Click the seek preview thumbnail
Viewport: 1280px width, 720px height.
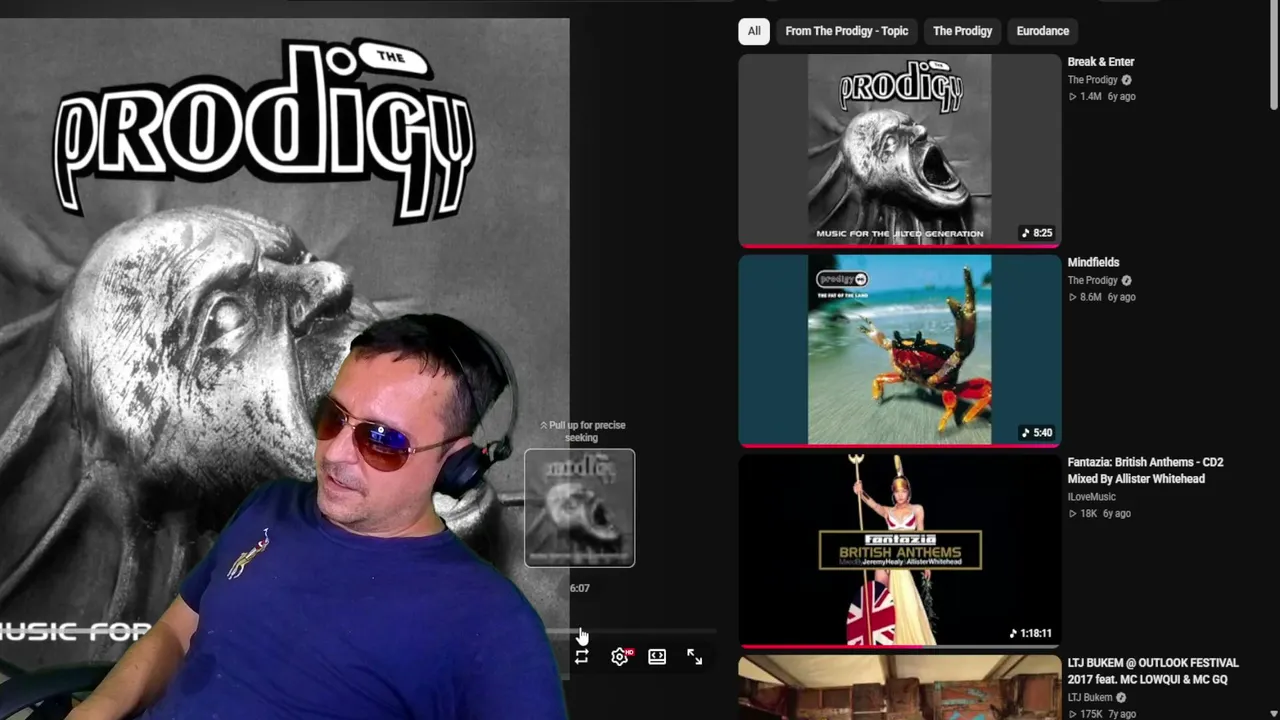[580, 508]
